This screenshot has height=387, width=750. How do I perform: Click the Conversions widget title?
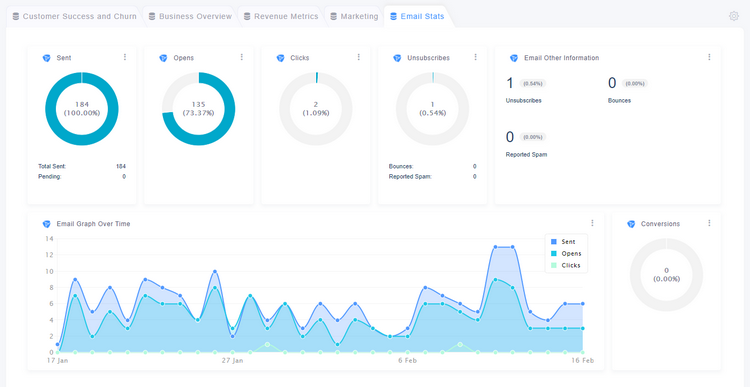coord(660,224)
